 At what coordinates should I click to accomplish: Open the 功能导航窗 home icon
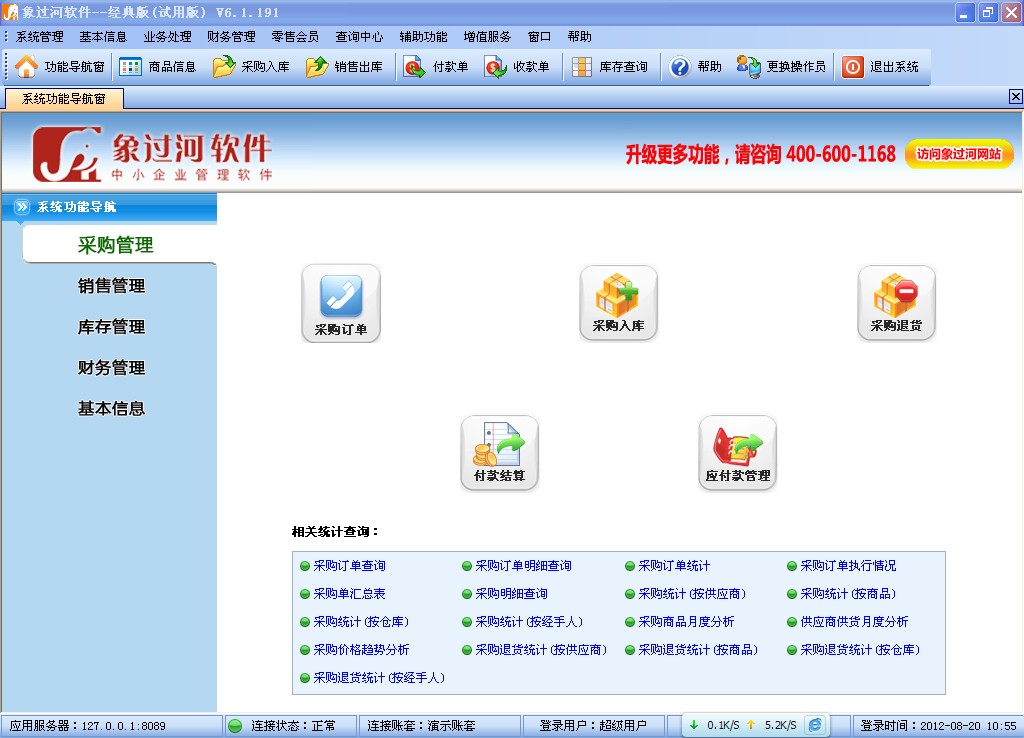(27, 67)
